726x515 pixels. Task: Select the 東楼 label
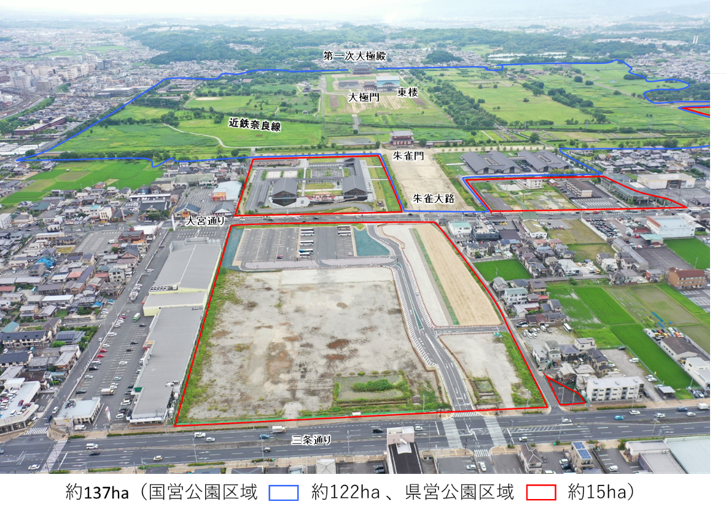[407, 92]
